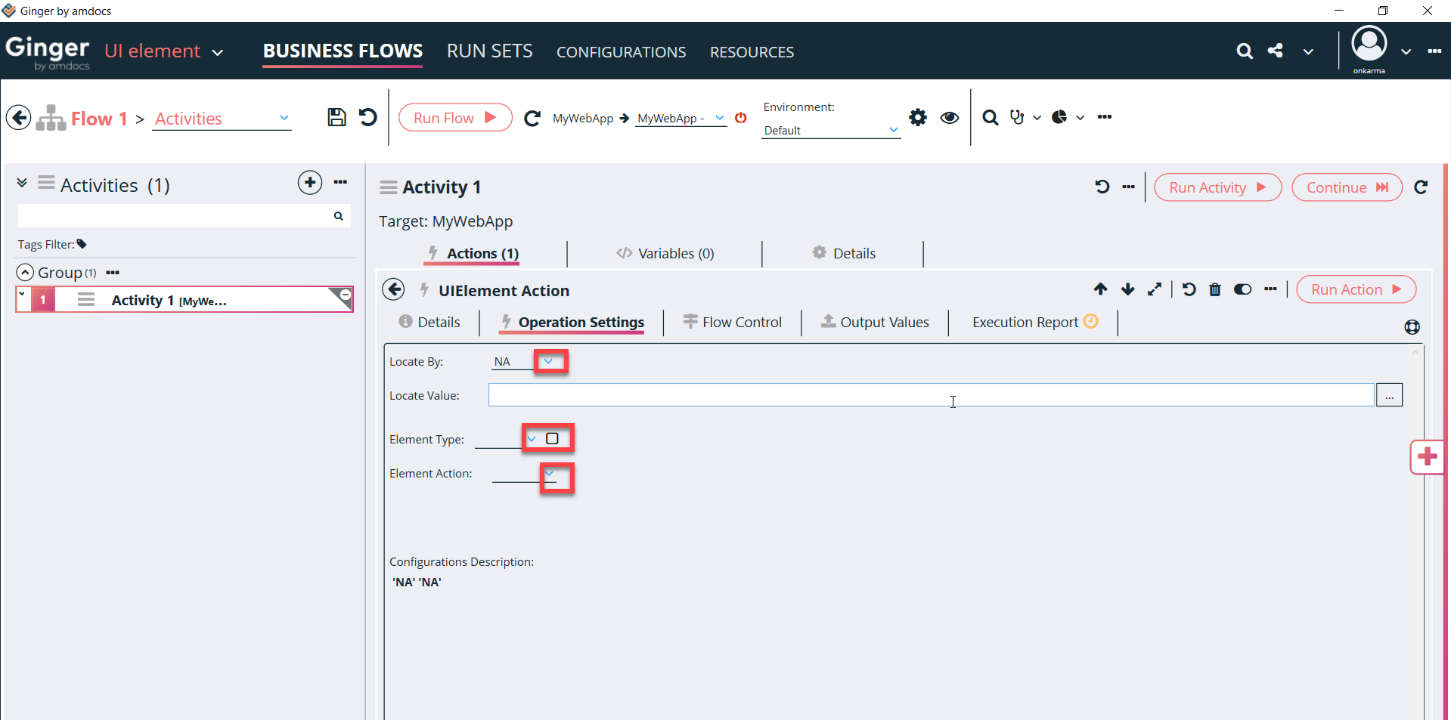The image size is (1451, 720).
Task: Click the Run Flow button
Action: (455, 118)
